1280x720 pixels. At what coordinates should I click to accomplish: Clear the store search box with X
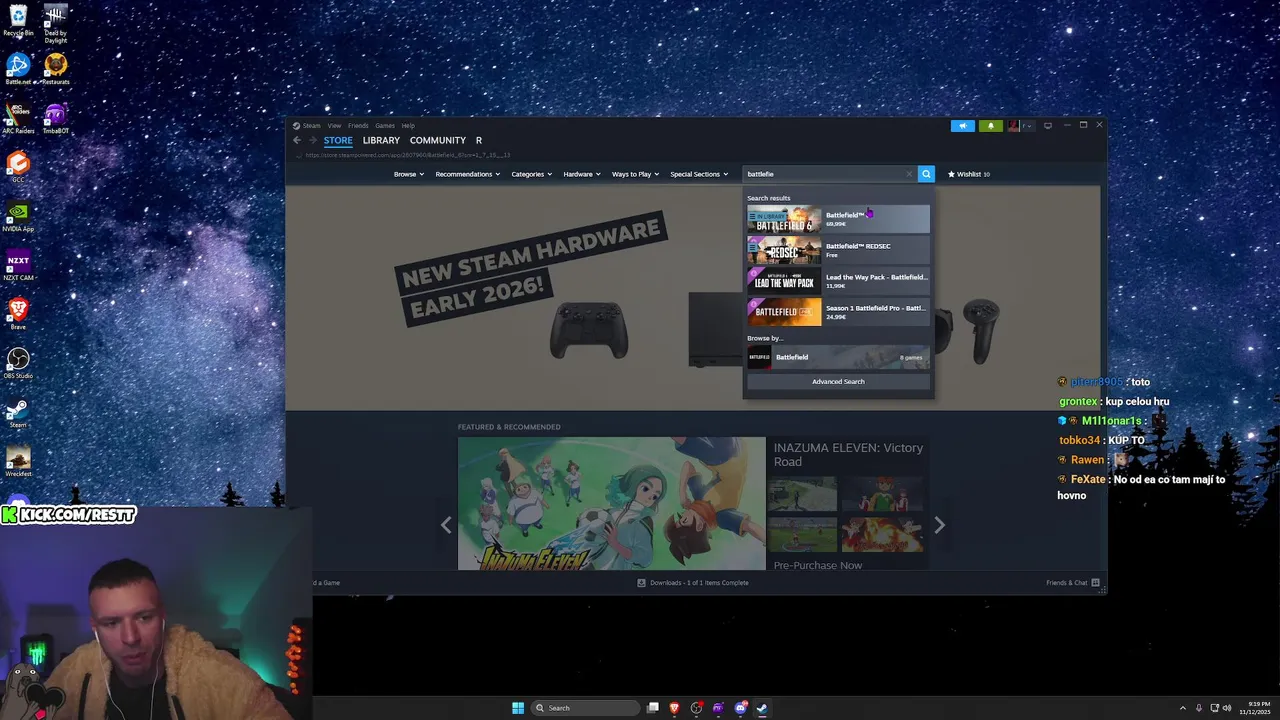pyautogui.click(x=909, y=174)
